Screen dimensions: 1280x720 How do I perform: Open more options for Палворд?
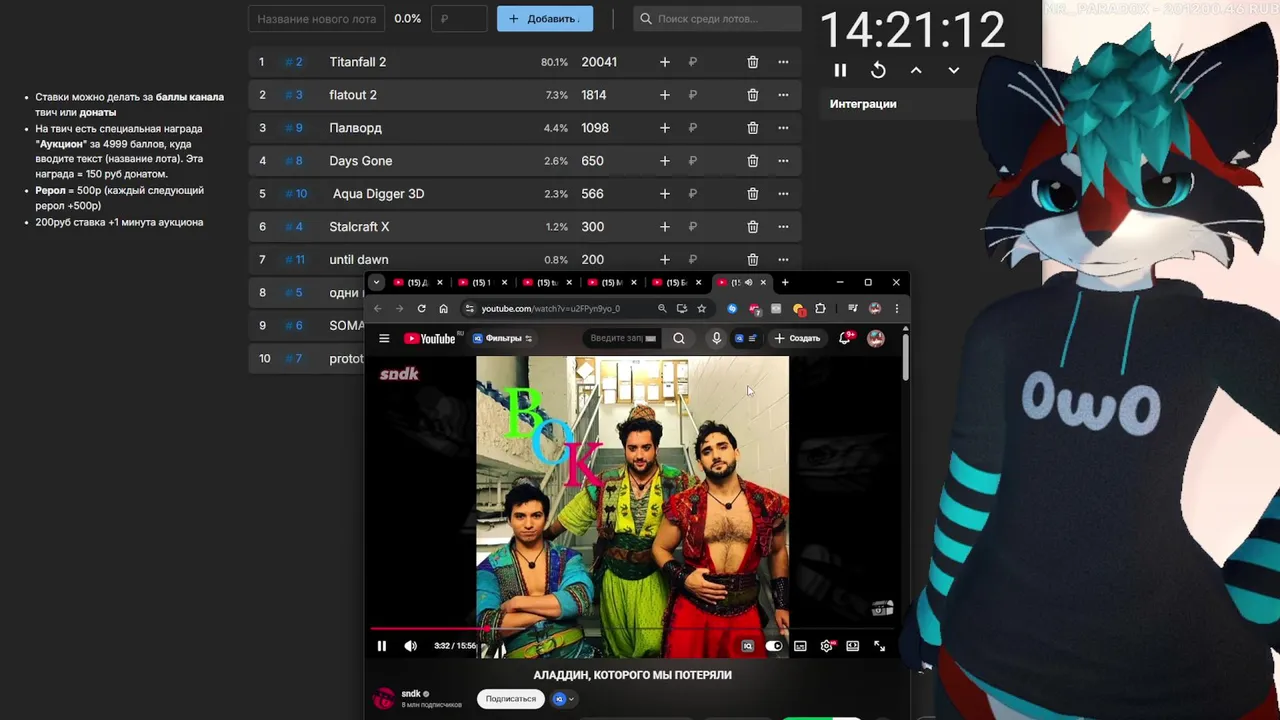click(x=783, y=128)
